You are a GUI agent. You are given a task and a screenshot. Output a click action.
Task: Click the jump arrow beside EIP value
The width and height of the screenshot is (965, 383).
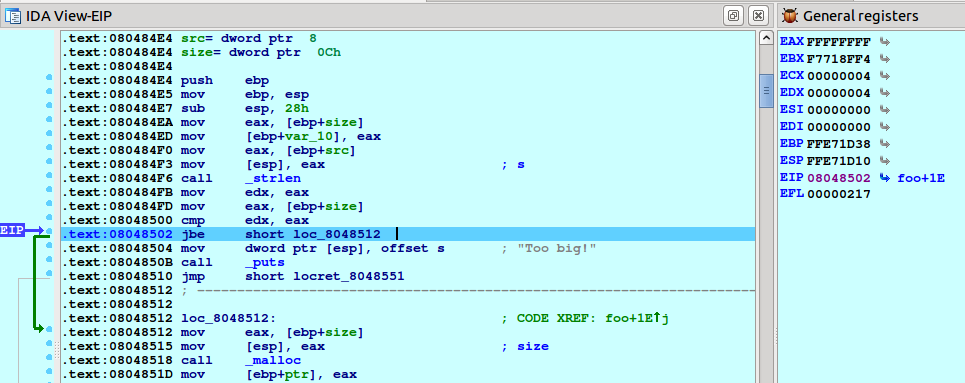(x=885, y=177)
